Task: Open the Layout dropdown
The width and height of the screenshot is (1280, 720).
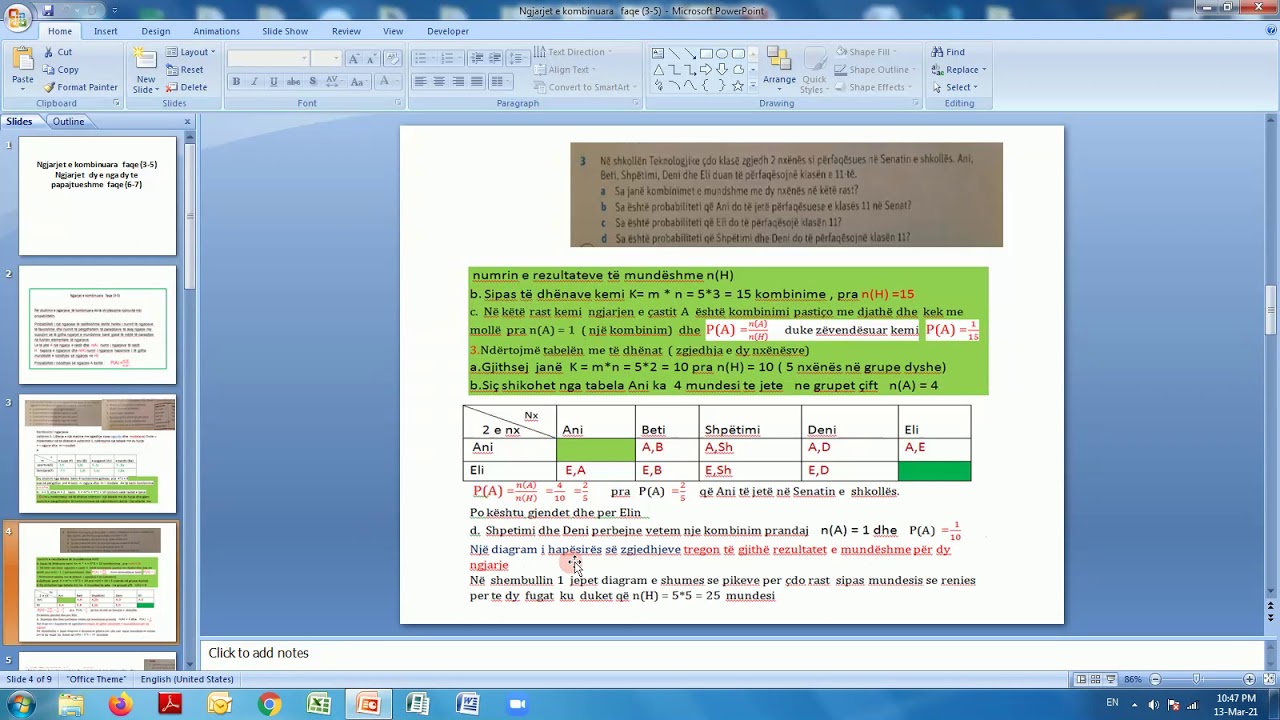Action: [191, 52]
